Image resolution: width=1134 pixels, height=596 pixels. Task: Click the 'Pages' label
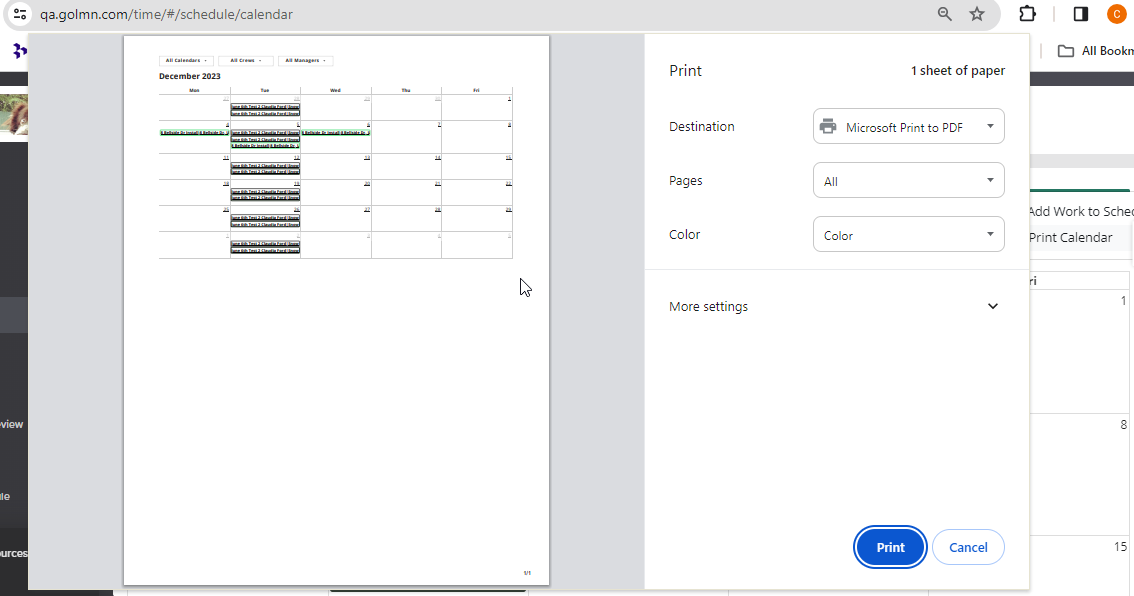pyautogui.click(x=686, y=181)
